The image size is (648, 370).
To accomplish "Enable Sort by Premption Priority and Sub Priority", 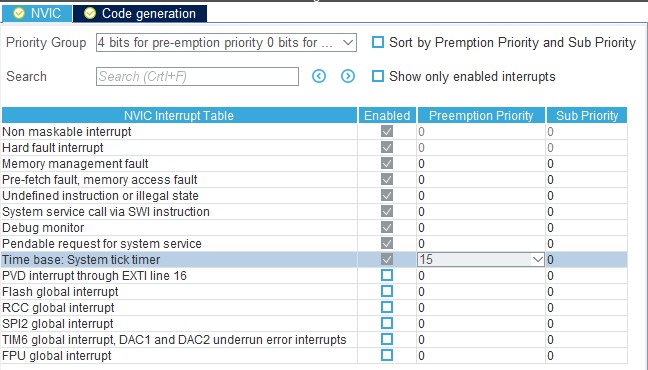I will 378,42.
